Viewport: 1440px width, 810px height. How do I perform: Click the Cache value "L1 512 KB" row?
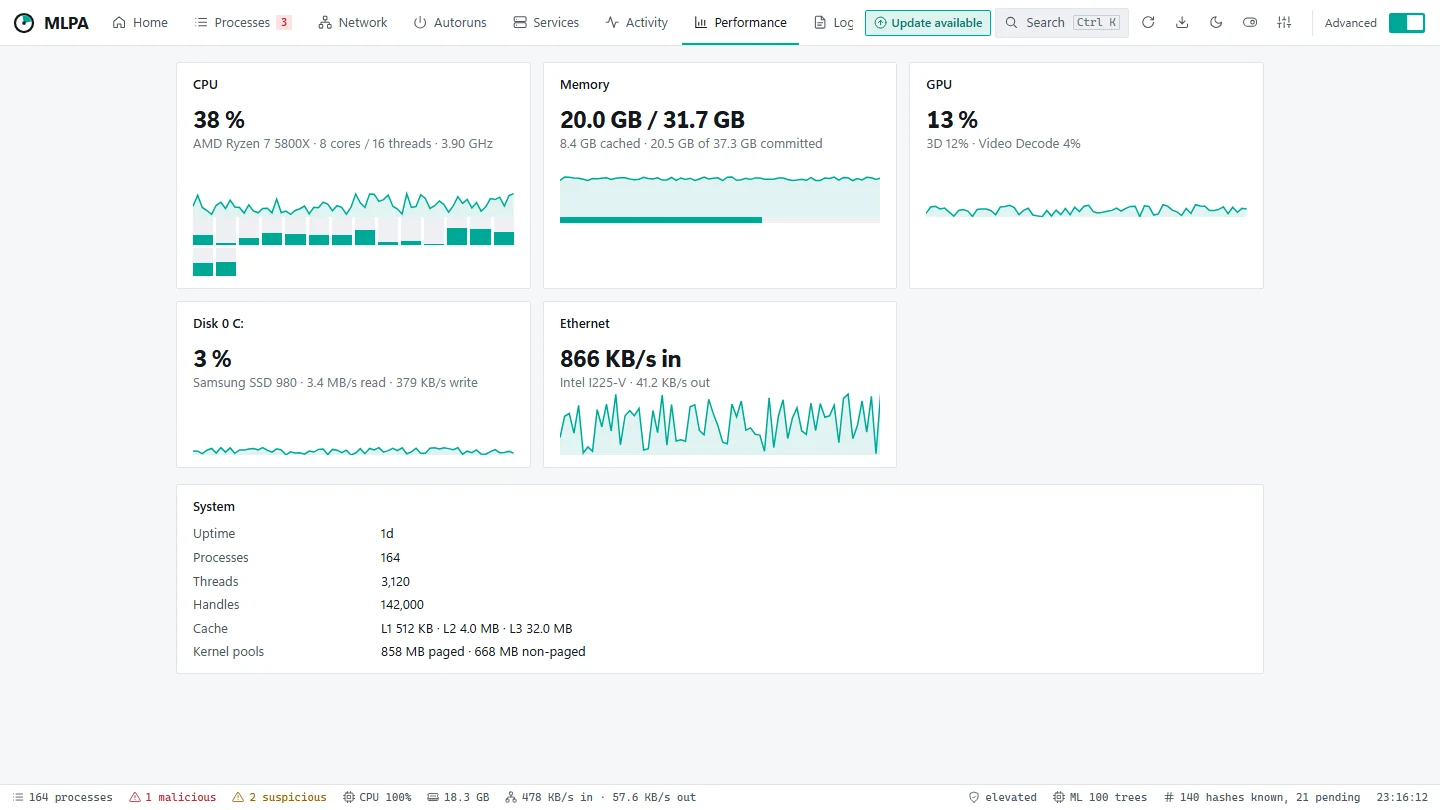pos(476,629)
